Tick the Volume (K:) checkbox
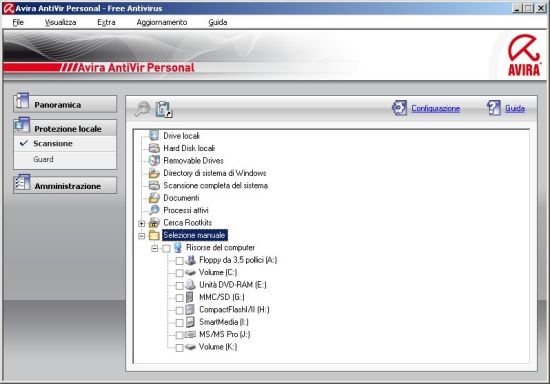Screen dimensions: 550x384 pos(179,348)
